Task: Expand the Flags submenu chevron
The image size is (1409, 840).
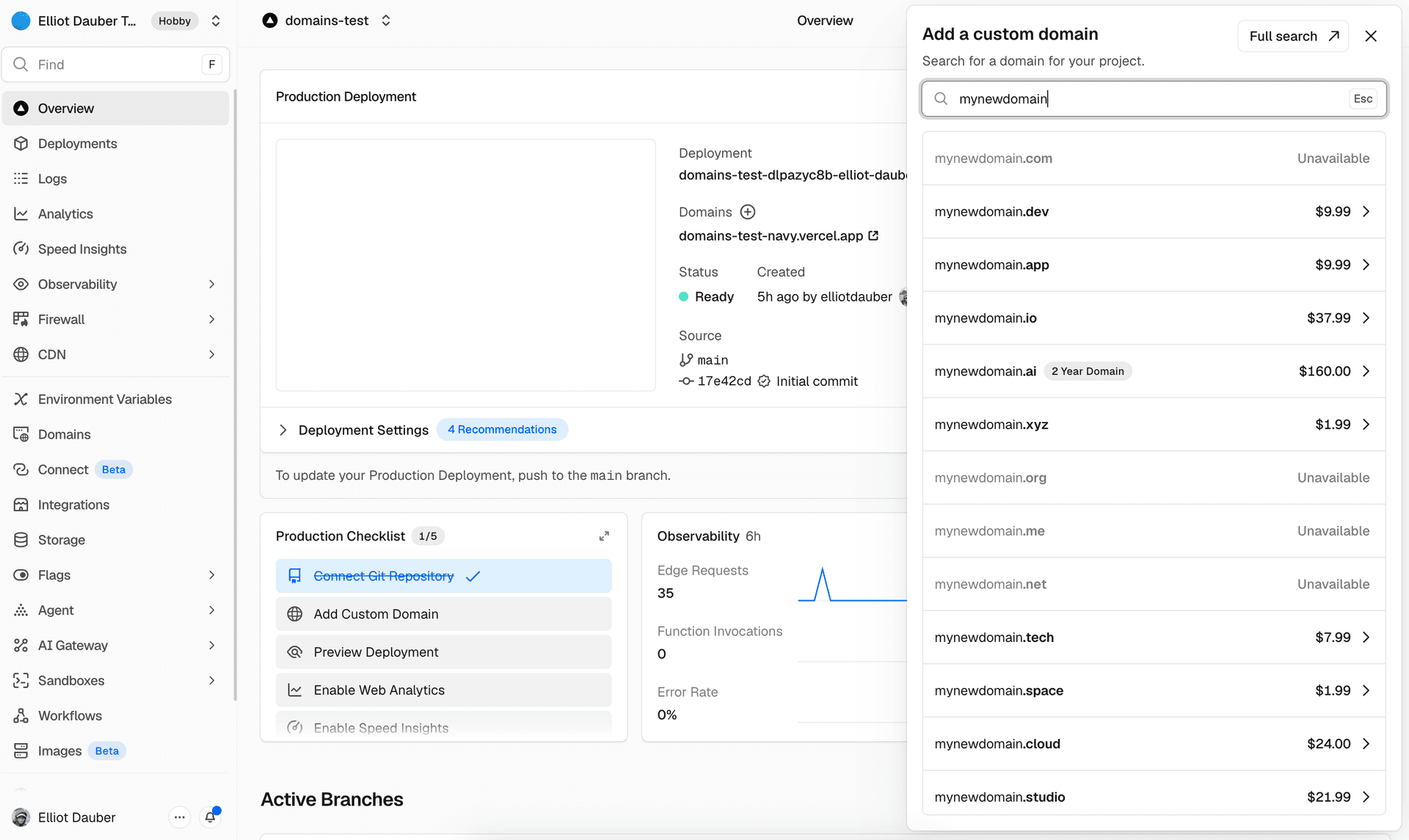Action: tap(212, 576)
